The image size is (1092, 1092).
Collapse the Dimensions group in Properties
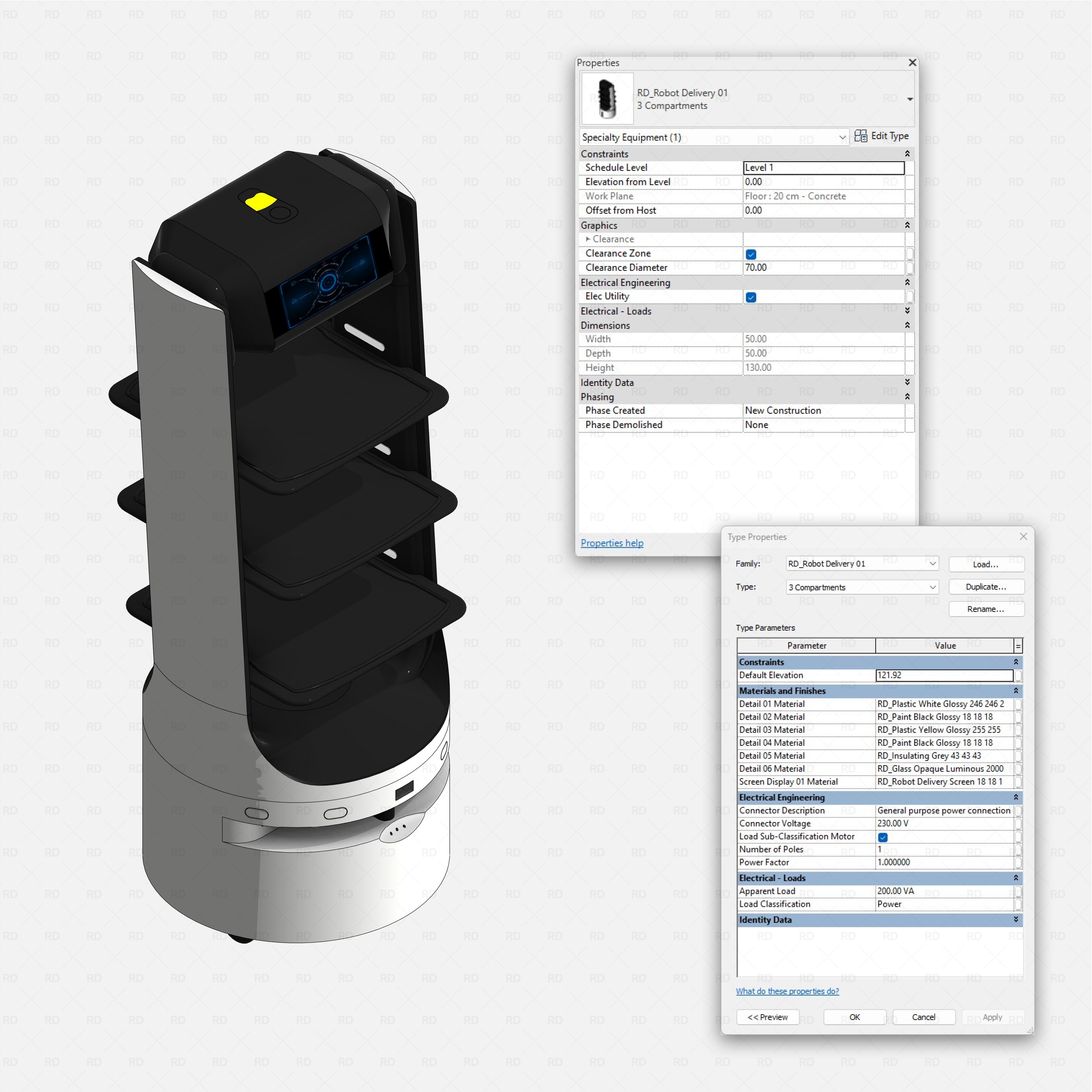point(907,325)
